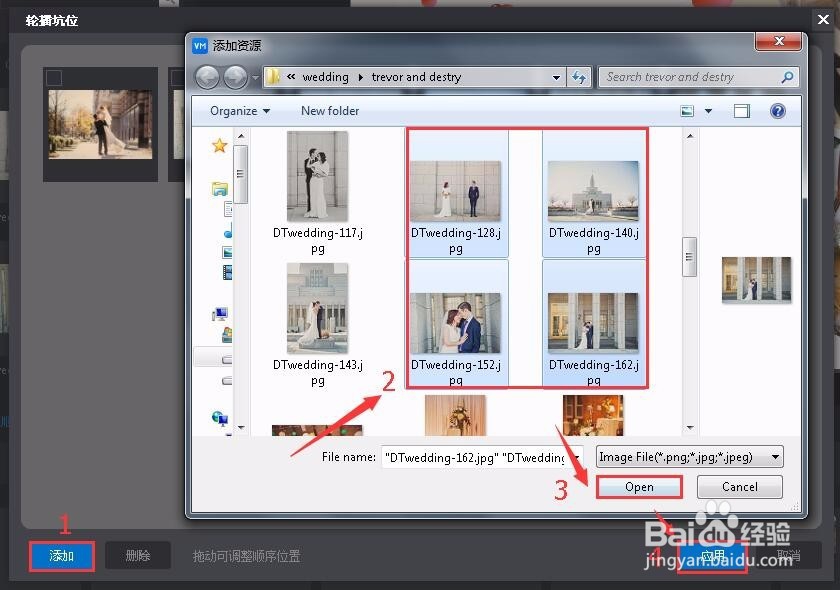The height and width of the screenshot is (590, 840).
Task: Click the New folder button
Action: 330,111
